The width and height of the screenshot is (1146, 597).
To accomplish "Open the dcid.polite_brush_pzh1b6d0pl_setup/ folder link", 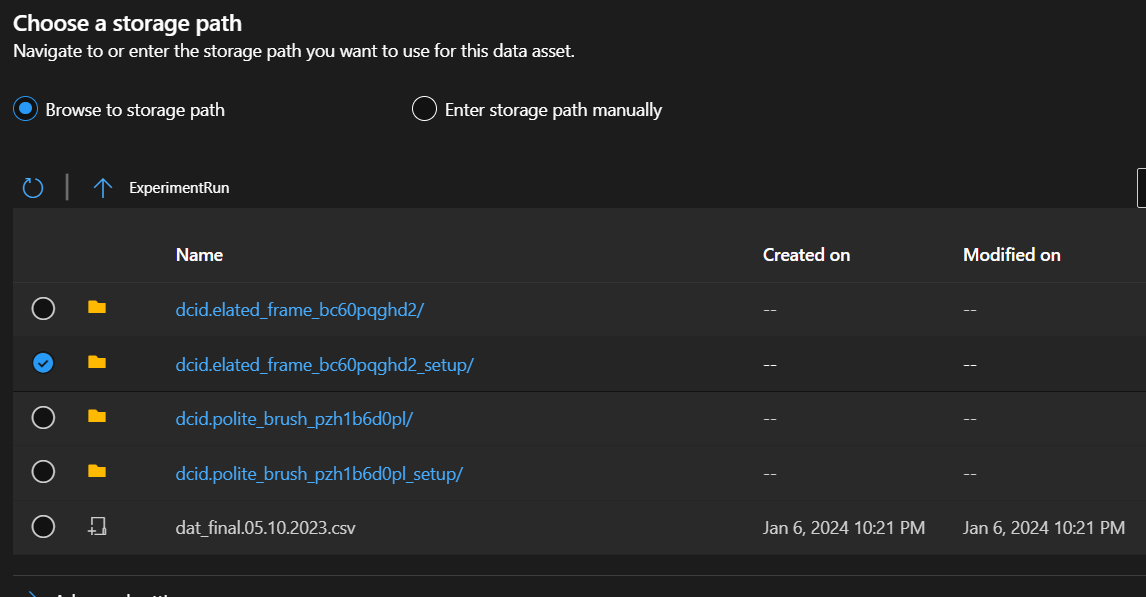I will click(x=321, y=472).
